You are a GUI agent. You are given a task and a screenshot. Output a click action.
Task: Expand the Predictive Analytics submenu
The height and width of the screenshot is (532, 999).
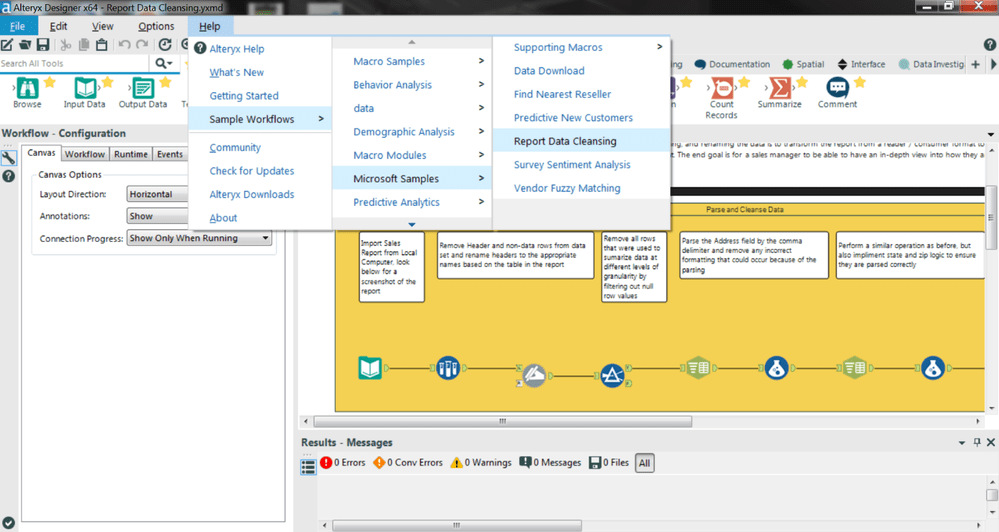[412, 202]
